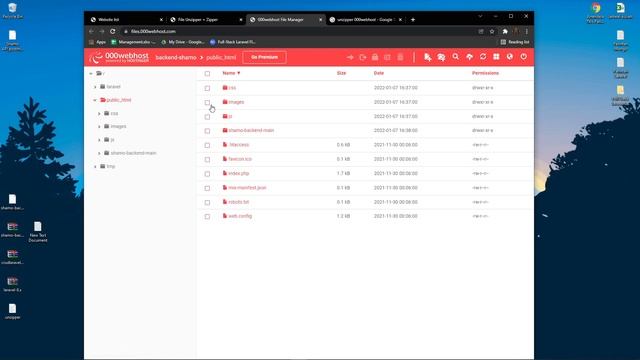Check the favicon.ico file checkbox
Screen dimensions: 640x360
click(x=207, y=160)
